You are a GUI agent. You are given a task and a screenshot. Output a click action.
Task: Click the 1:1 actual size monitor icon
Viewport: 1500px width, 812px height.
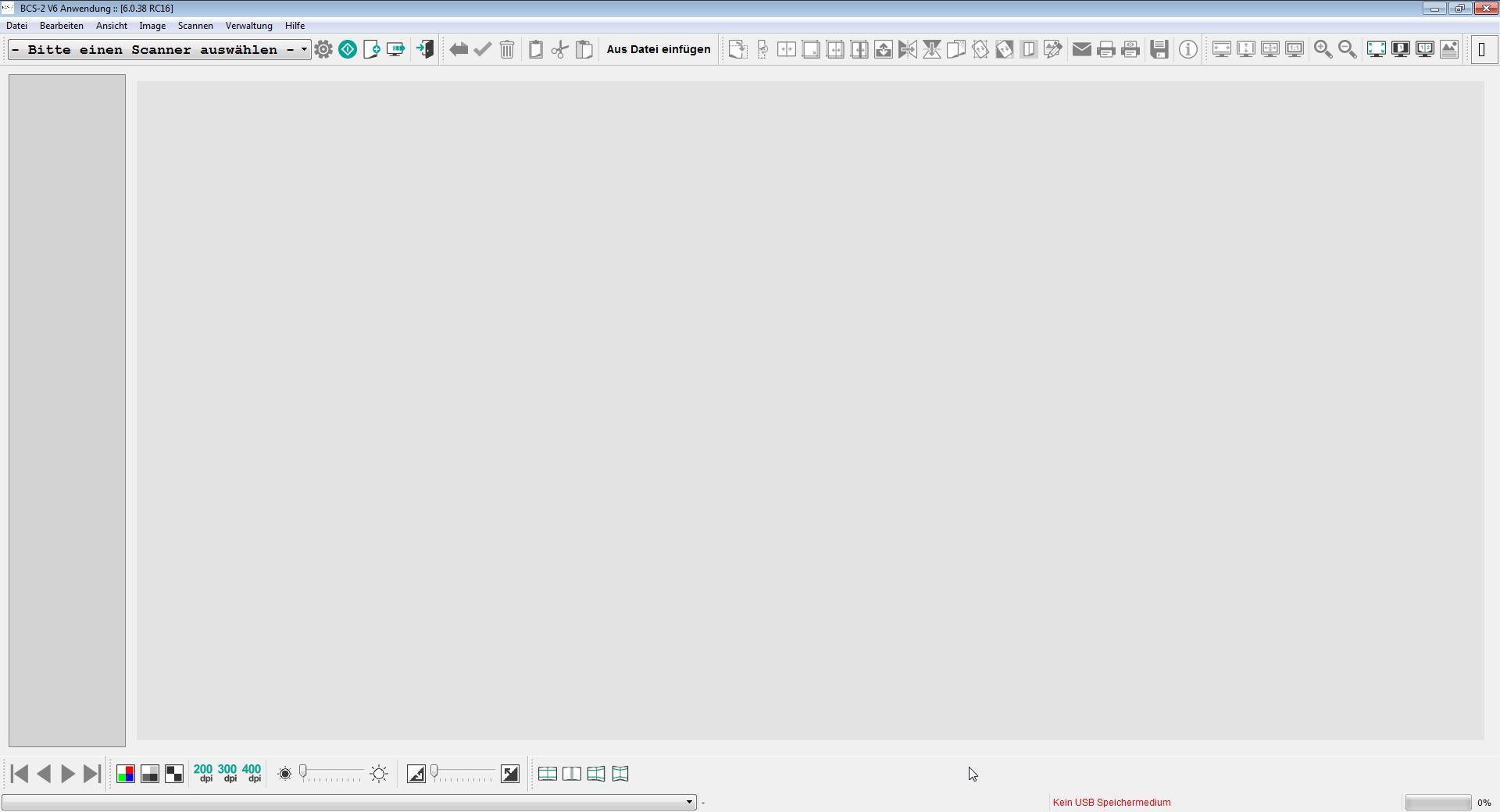(x=1295, y=49)
